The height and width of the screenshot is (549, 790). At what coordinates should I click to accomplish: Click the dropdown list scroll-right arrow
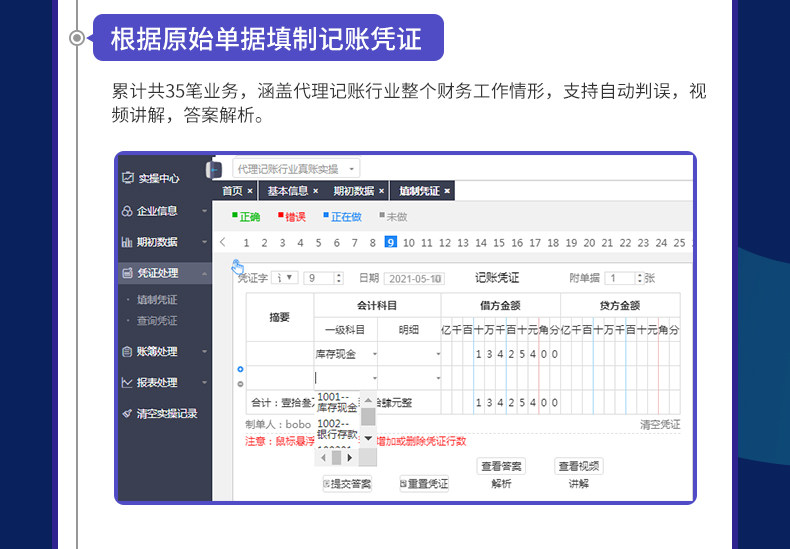point(350,458)
